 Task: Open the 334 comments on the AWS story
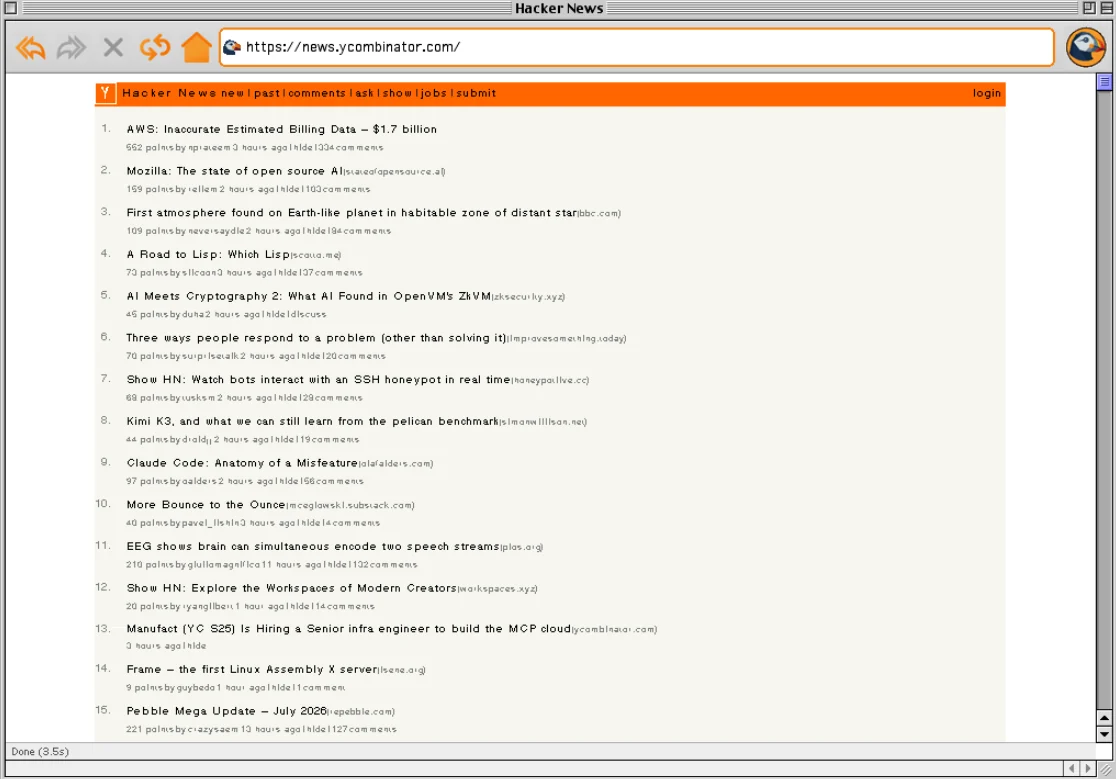[x=350, y=148]
